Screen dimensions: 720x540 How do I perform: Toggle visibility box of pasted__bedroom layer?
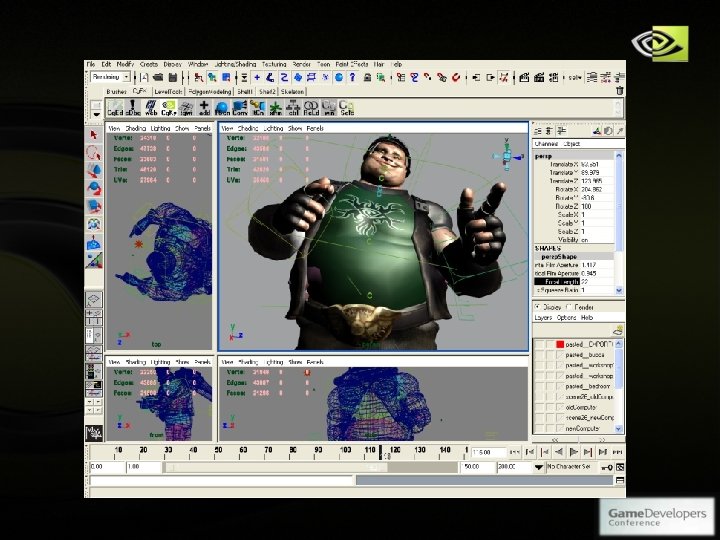(x=540, y=387)
